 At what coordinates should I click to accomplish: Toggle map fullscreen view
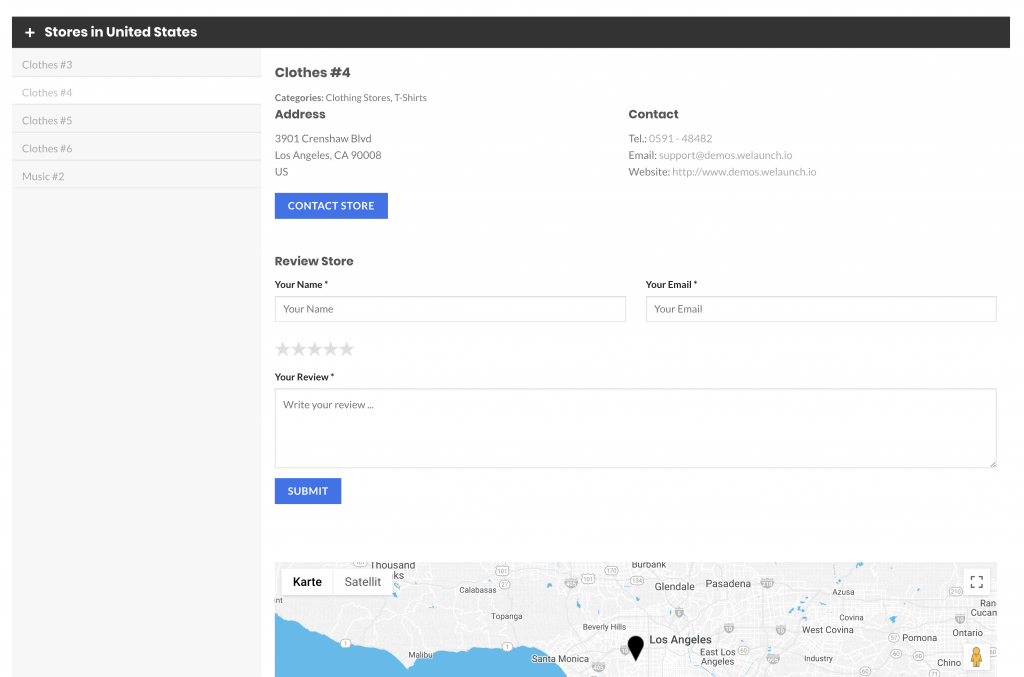pyautogui.click(x=976, y=582)
